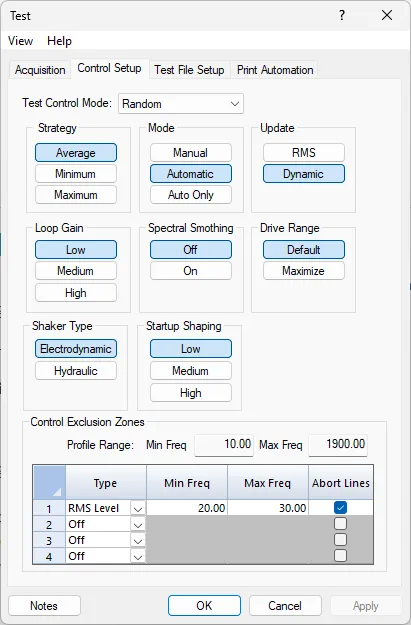Open the Help menu
411x625 pixels.
tap(59, 41)
